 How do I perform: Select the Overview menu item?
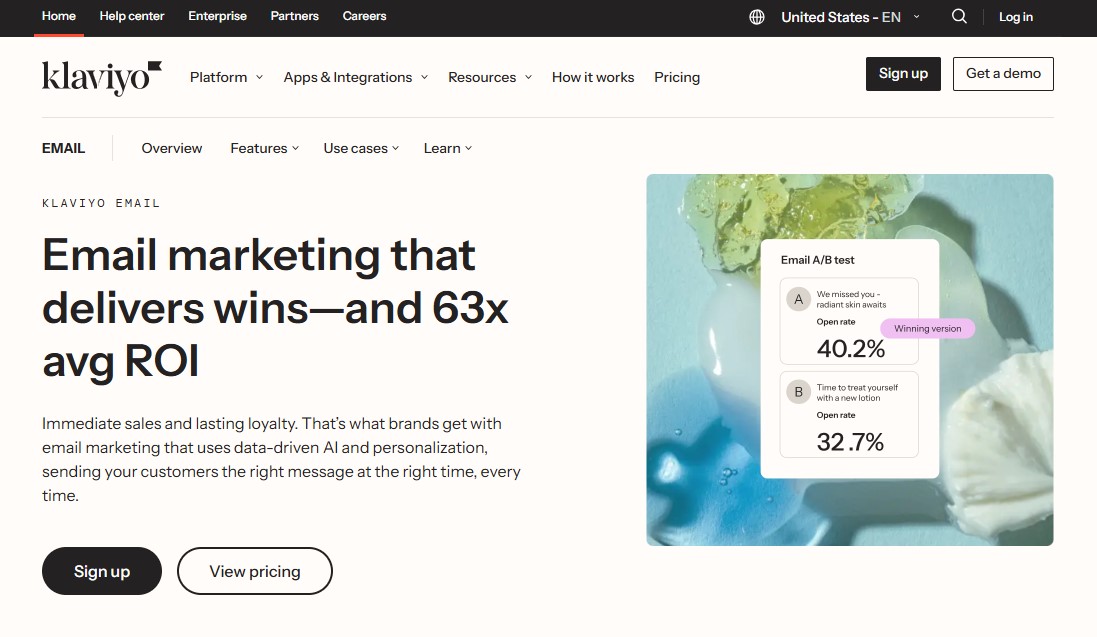(x=172, y=148)
